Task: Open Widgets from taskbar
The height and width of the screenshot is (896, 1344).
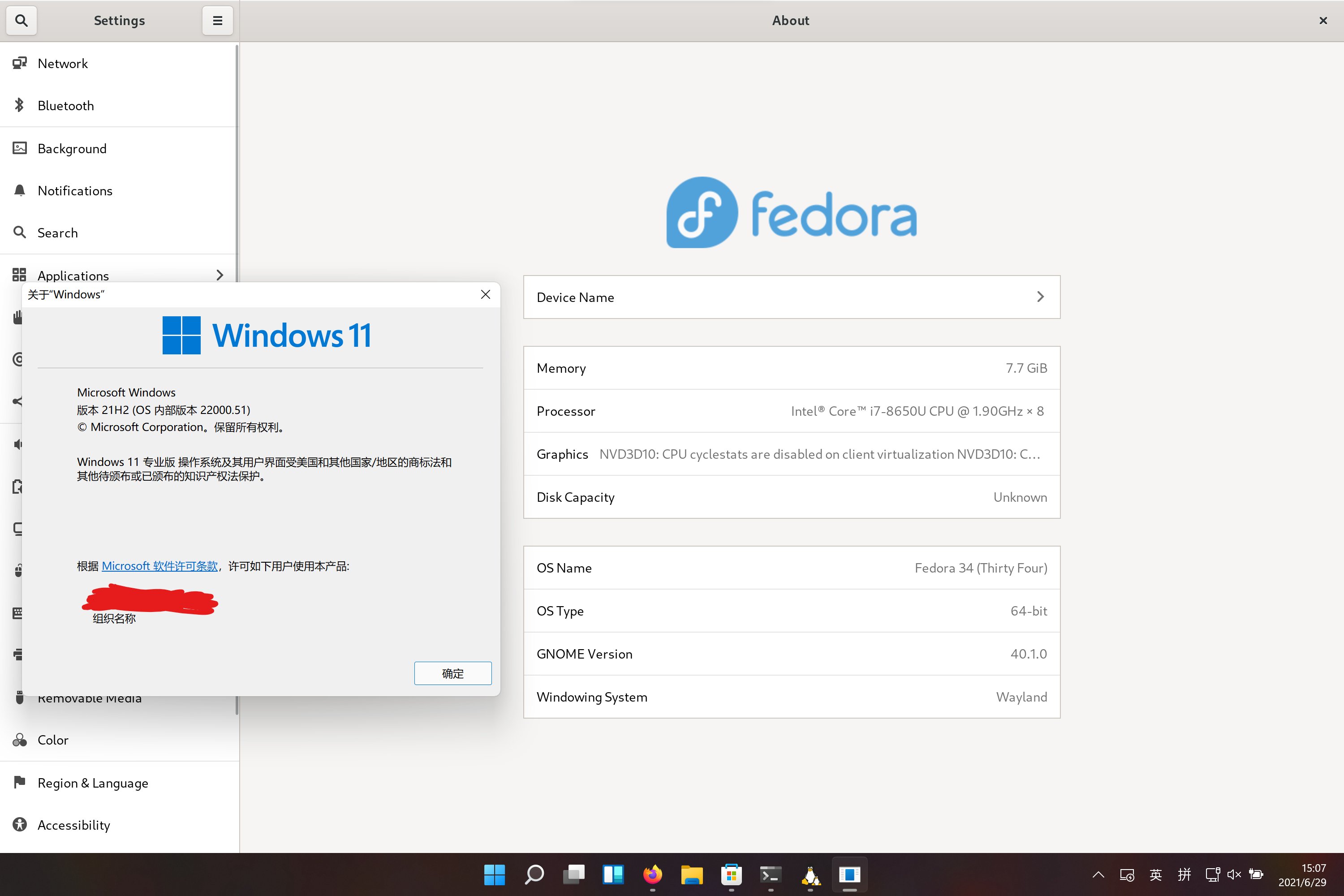Action: pos(612,874)
